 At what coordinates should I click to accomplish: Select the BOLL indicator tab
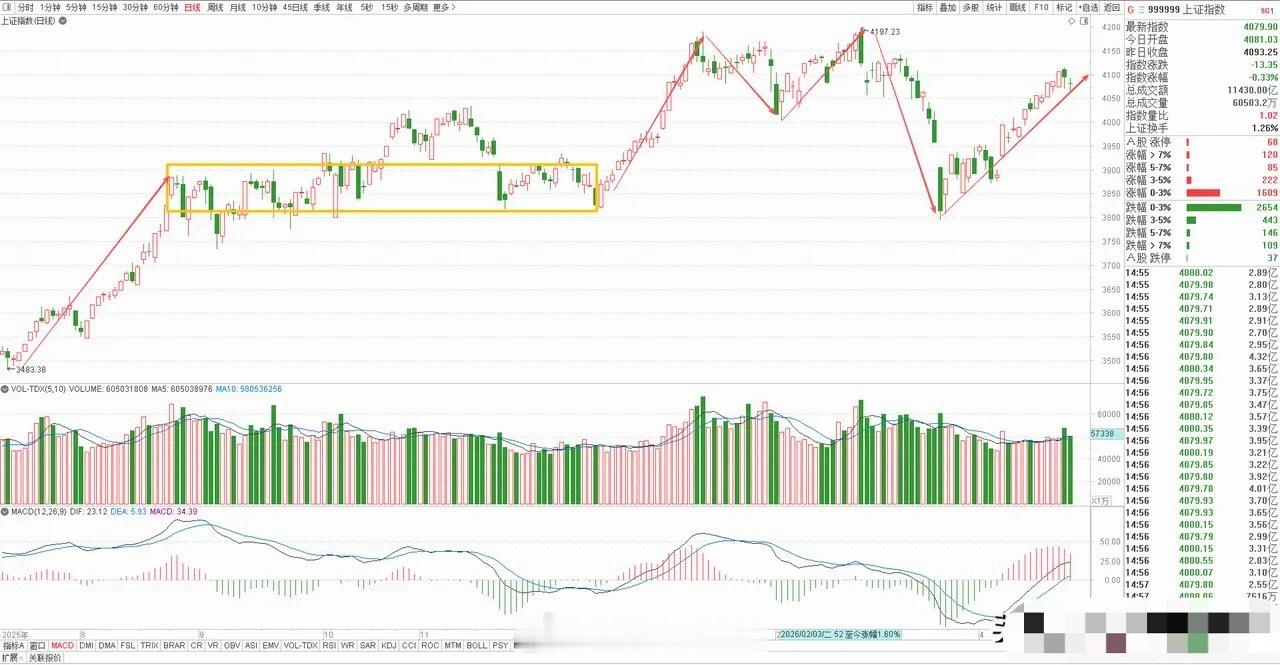[477, 646]
